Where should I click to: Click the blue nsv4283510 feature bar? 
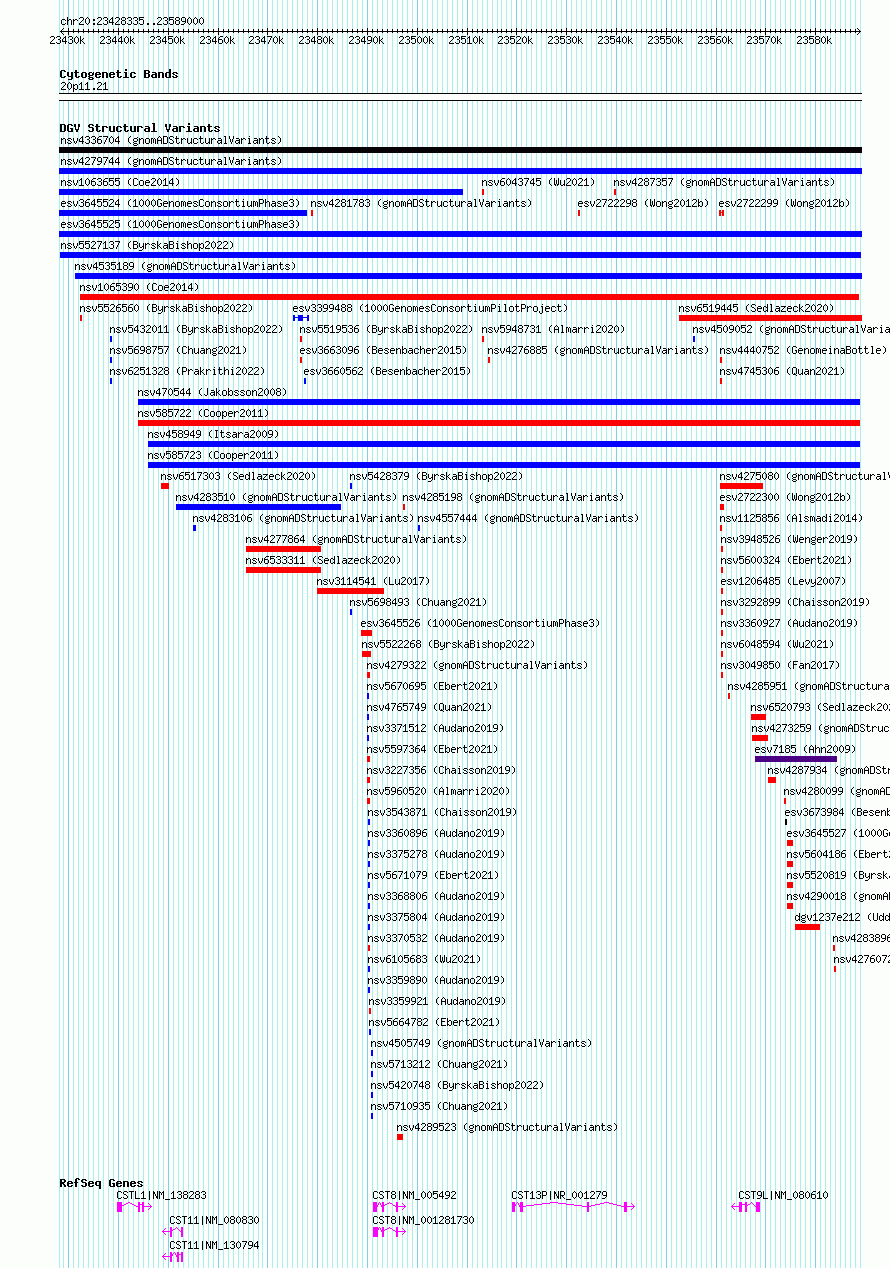(258, 507)
